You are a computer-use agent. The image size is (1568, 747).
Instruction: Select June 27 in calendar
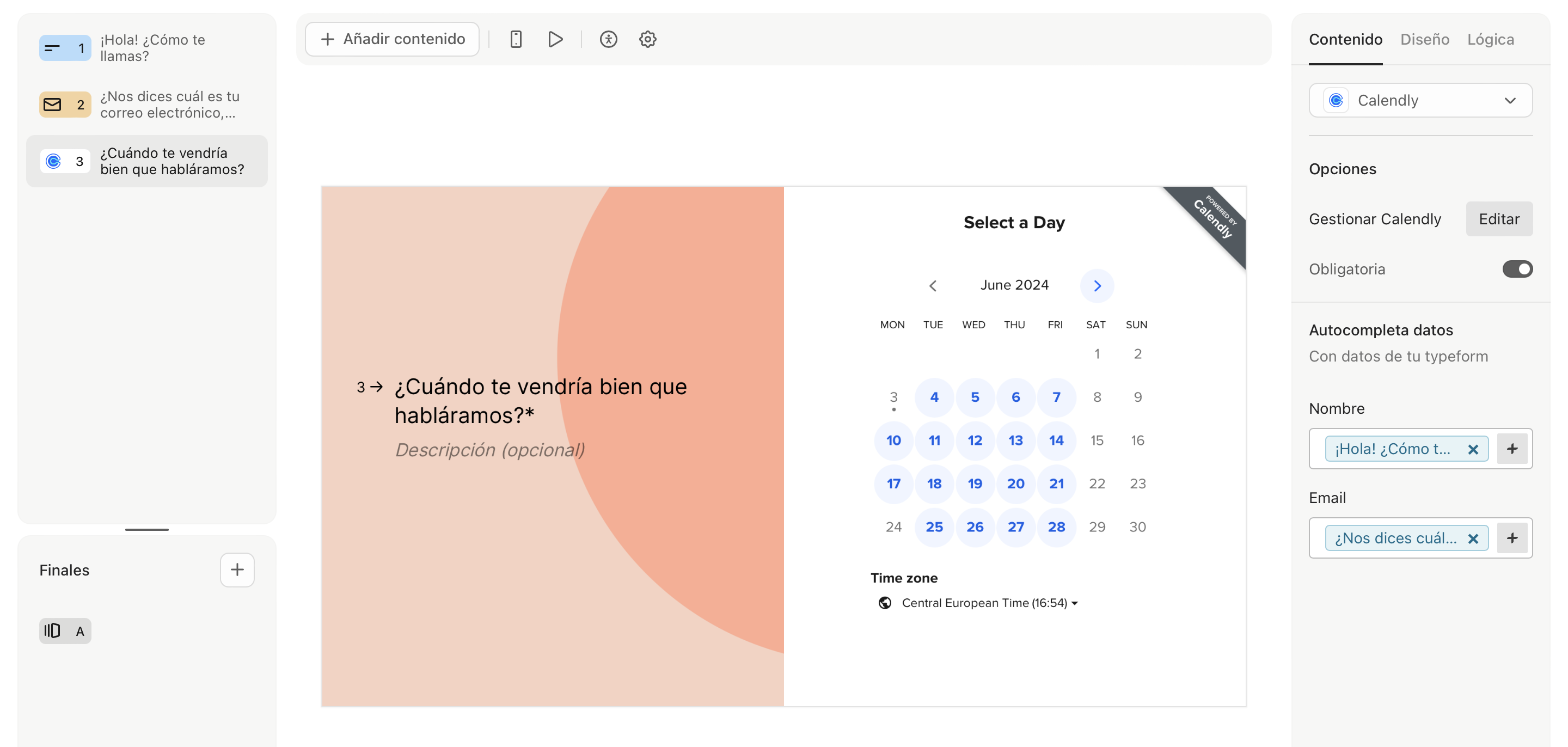click(x=1015, y=526)
